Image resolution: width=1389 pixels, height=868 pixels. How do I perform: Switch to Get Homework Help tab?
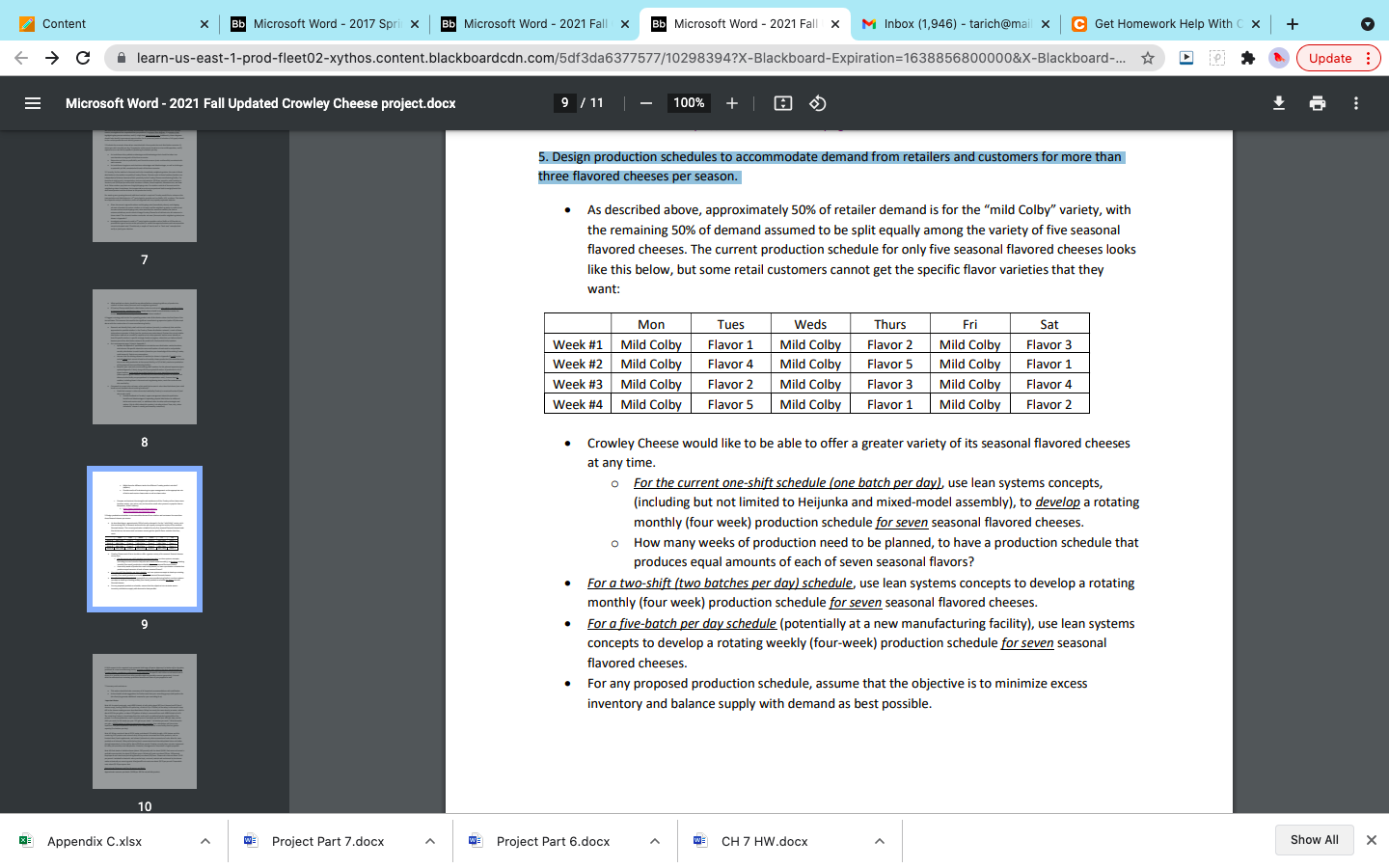tap(1165, 24)
